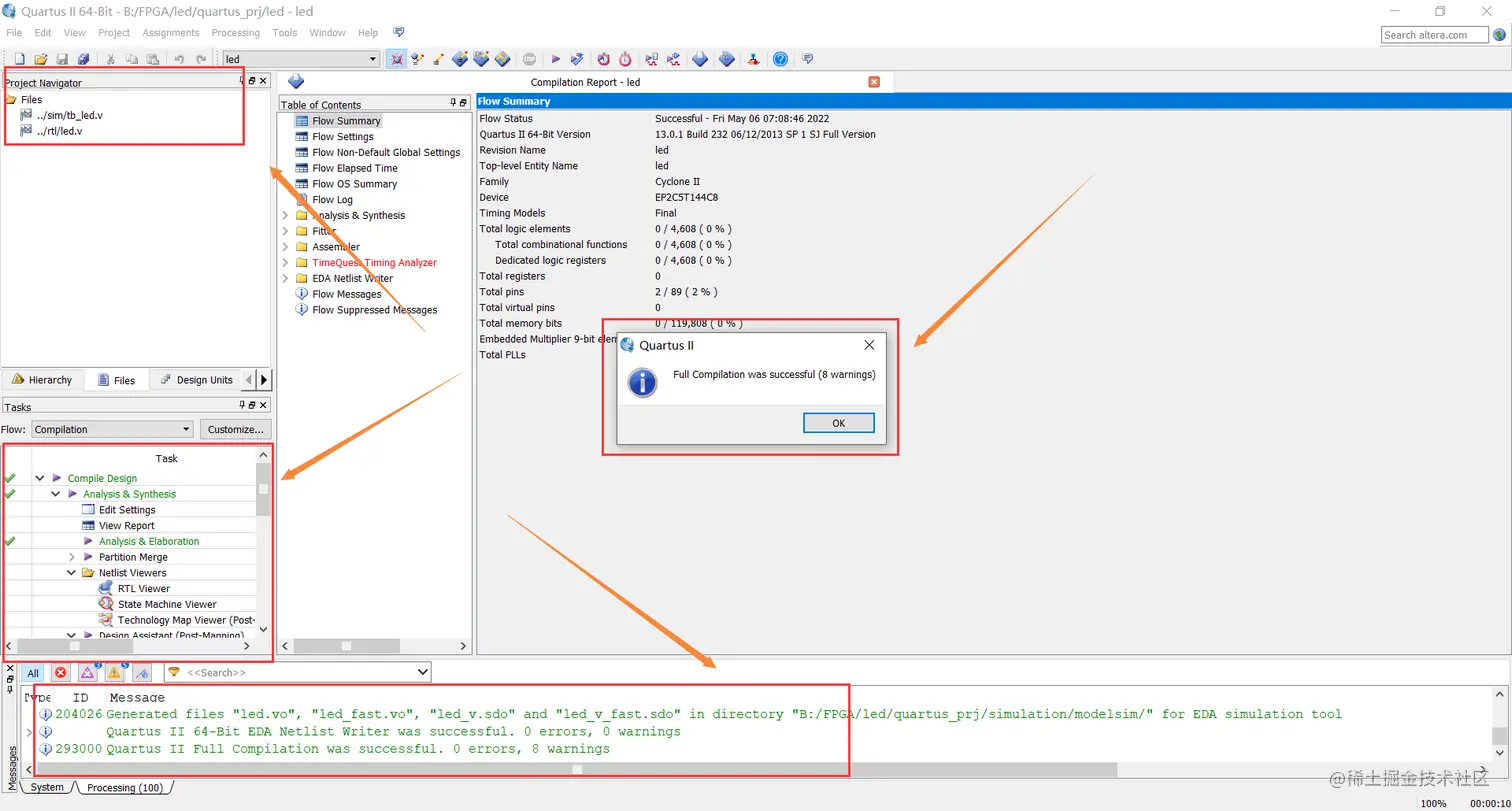
Task: Open the led revision dropdown in toolbar
Action: pyautogui.click(x=372, y=60)
